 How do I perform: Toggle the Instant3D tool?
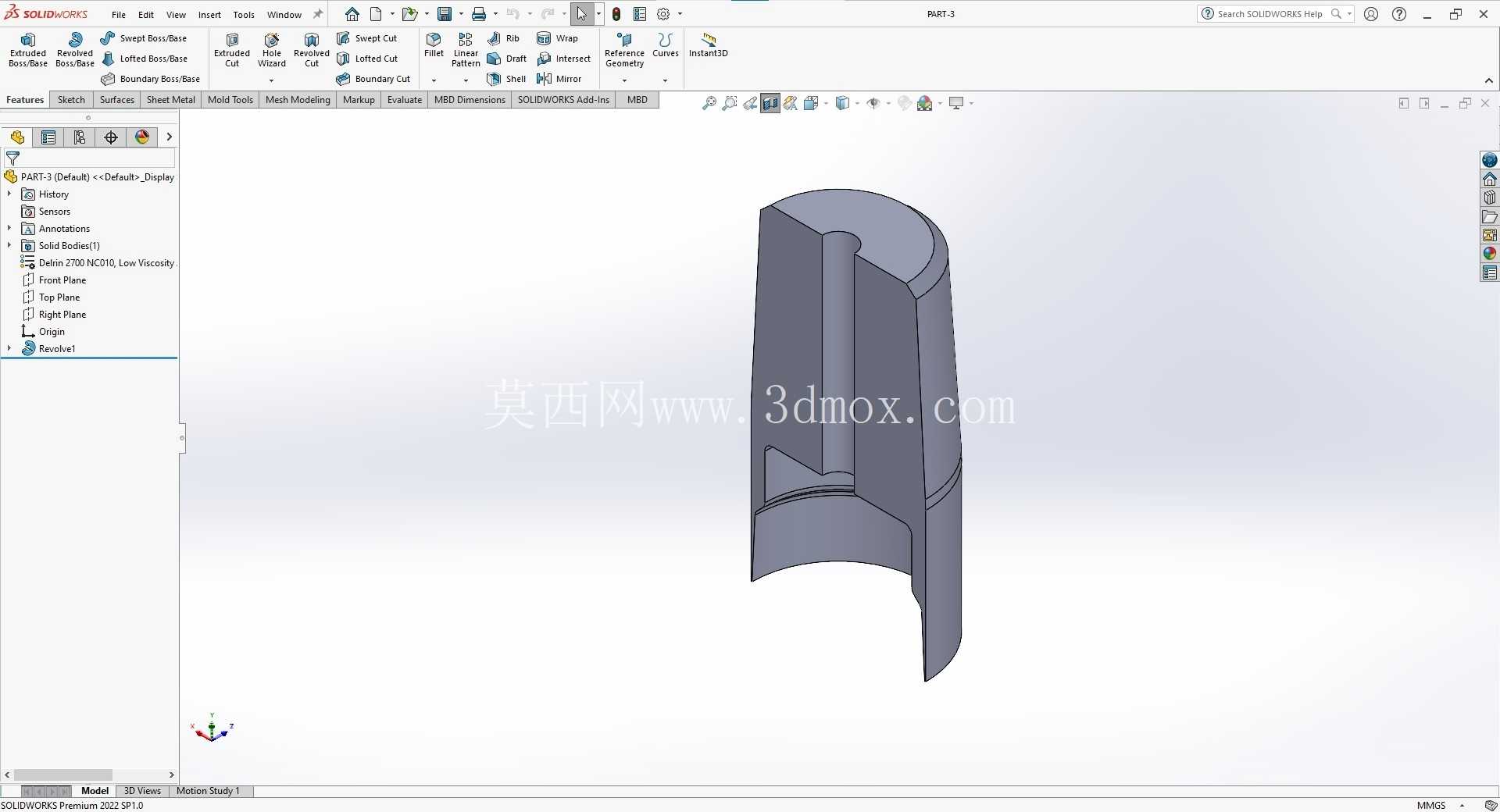[x=708, y=45]
